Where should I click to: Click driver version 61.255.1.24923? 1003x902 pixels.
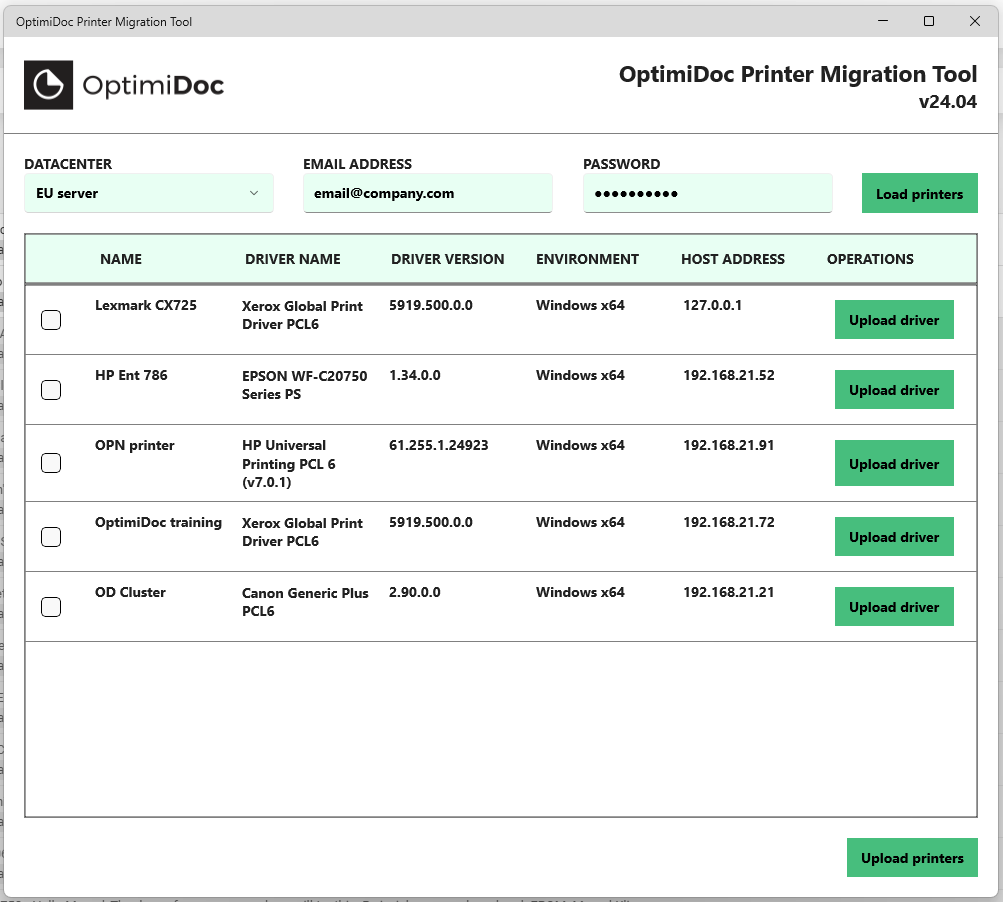coord(439,445)
